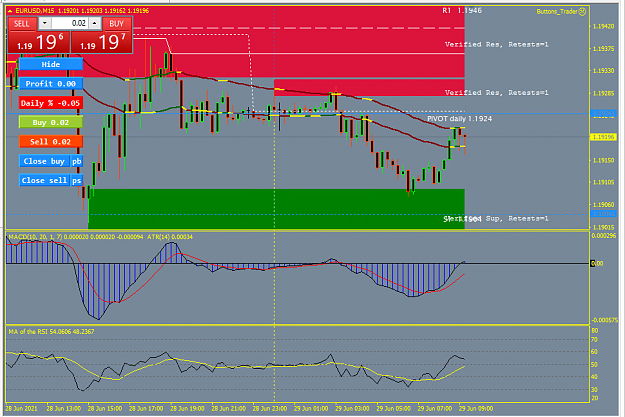Click the SELL one-click trading button
This screenshot has height=417, width=625.
[22, 24]
